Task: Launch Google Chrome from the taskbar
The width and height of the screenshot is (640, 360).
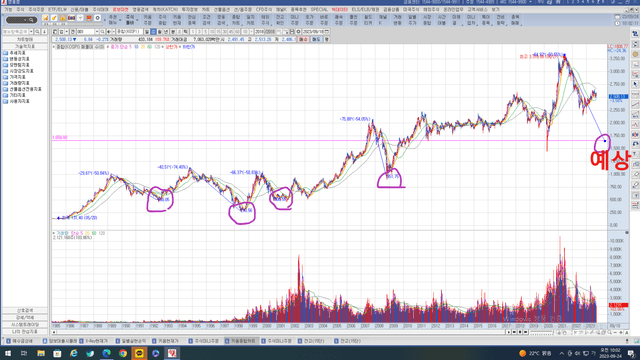Action: 123,353
